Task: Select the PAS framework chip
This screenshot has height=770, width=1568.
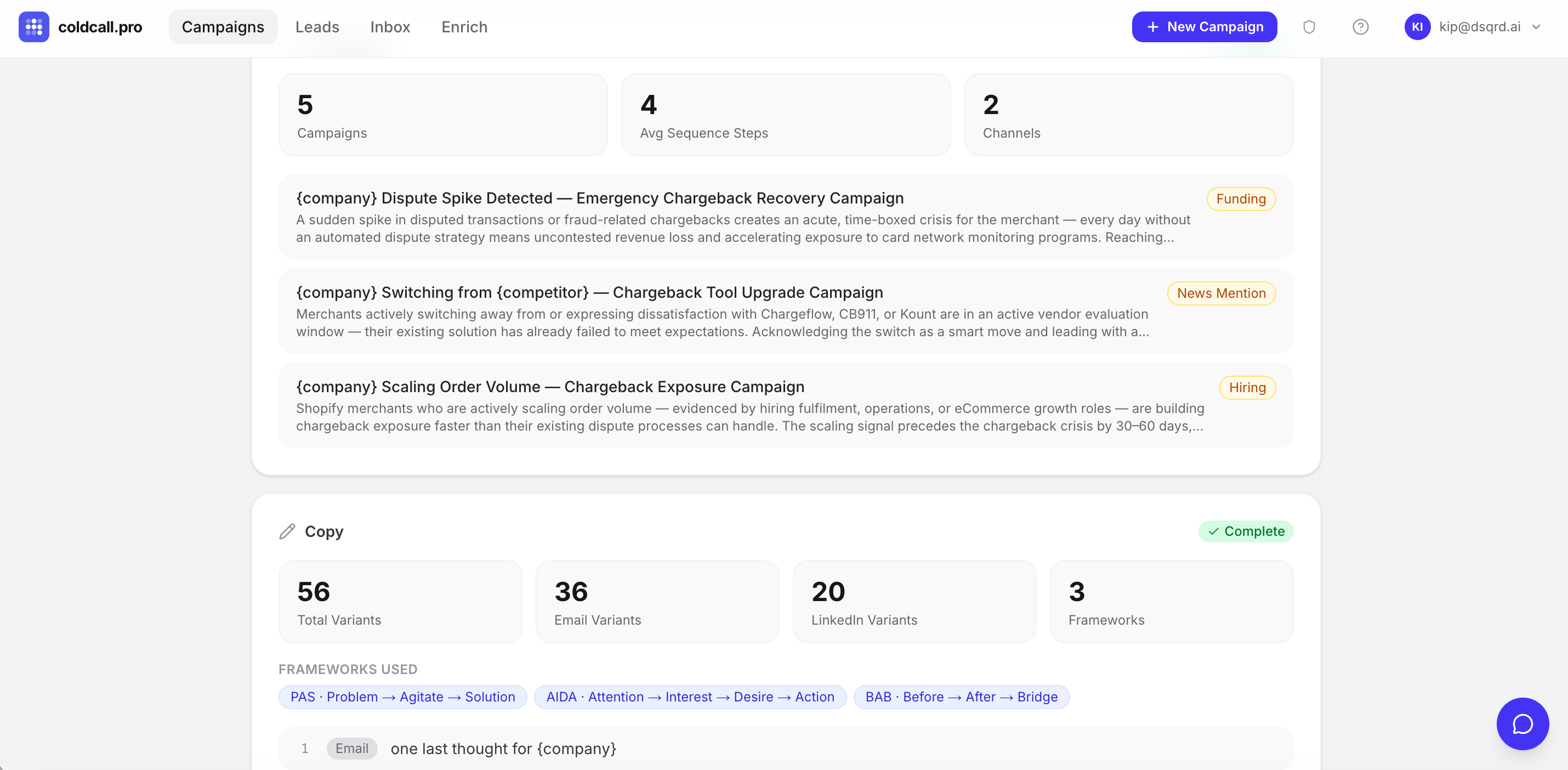Action: (402, 697)
